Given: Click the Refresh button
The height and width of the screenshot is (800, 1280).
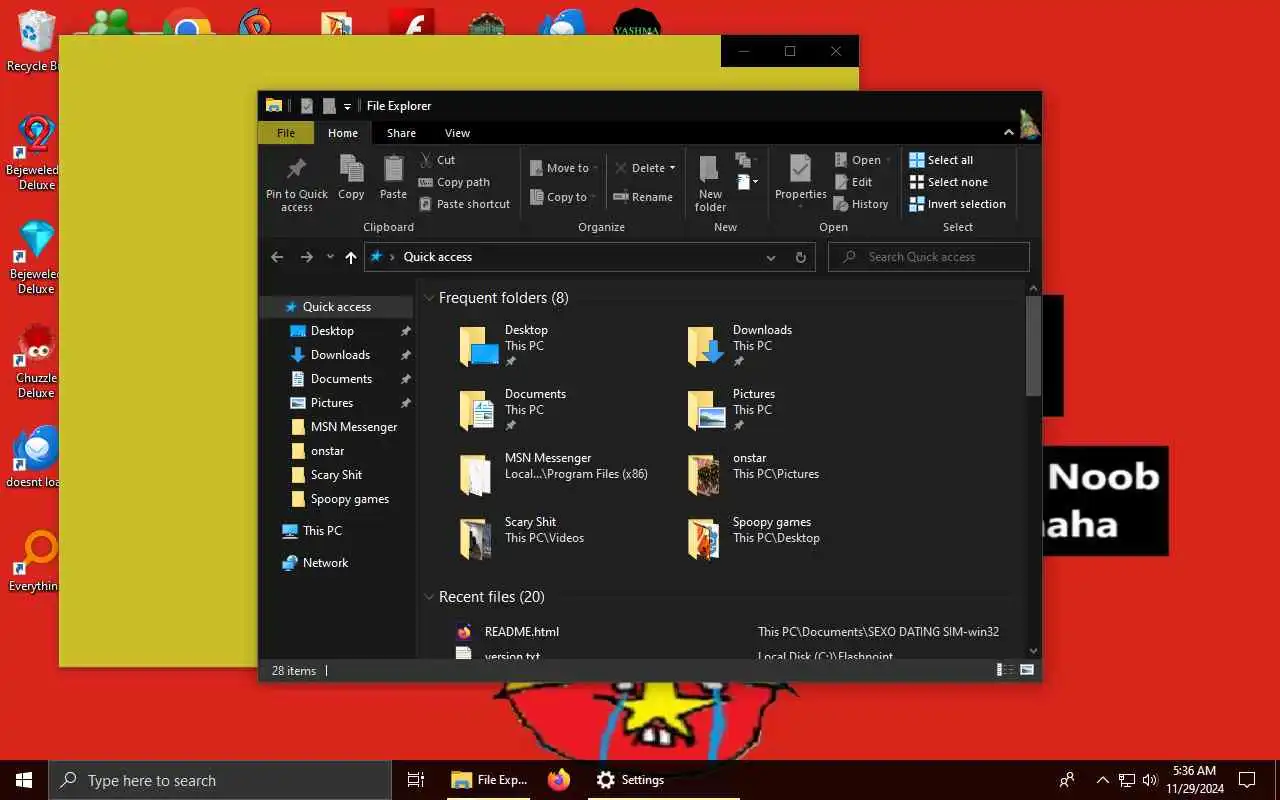Looking at the screenshot, I should tap(801, 257).
